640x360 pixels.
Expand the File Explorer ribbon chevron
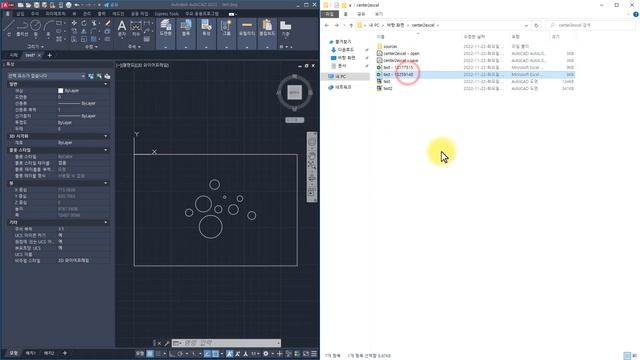(629, 14)
